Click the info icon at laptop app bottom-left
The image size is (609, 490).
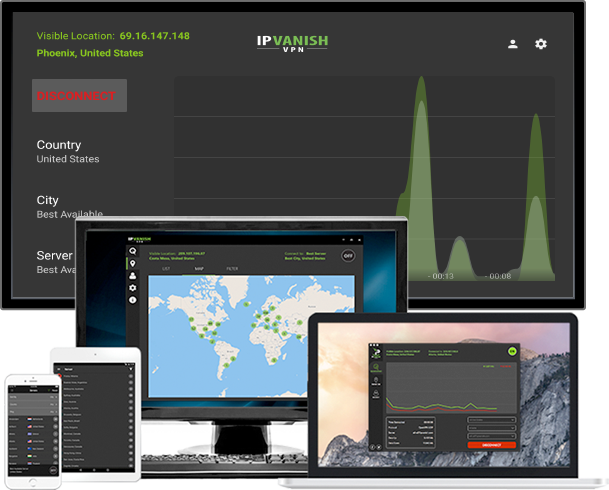372,447
